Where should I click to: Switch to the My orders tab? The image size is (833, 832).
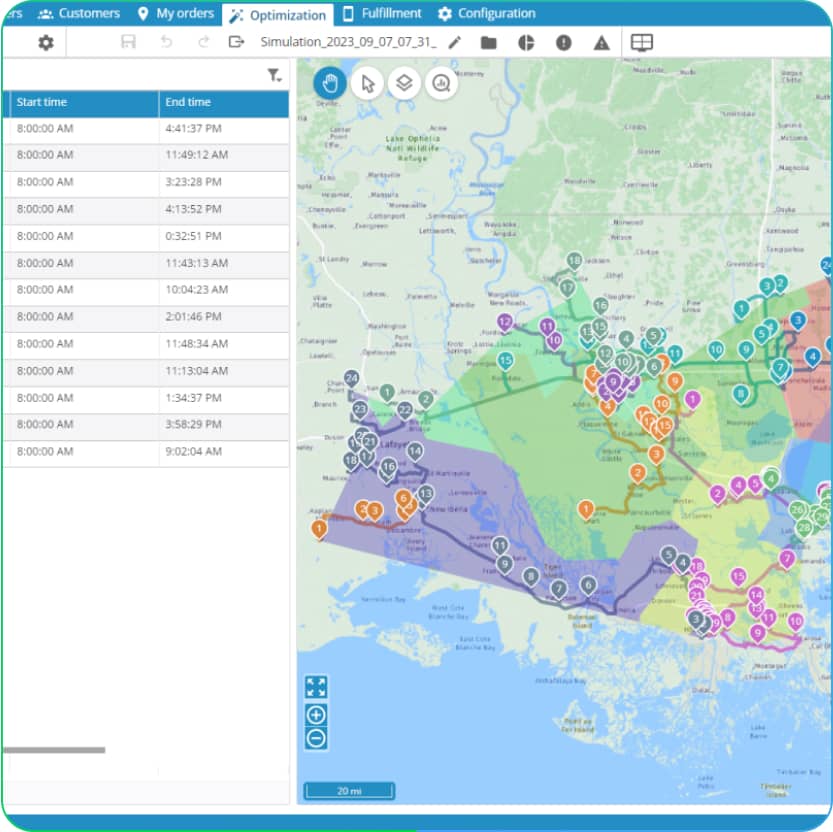pos(176,13)
